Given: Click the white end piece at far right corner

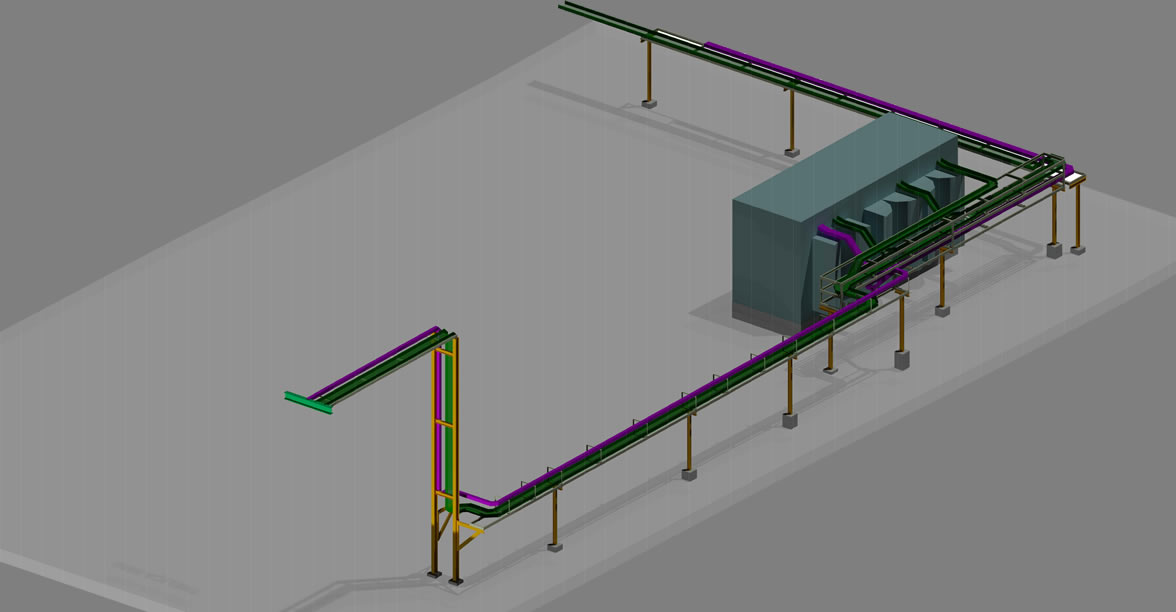Looking at the screenshot, I should (1074, 179).
